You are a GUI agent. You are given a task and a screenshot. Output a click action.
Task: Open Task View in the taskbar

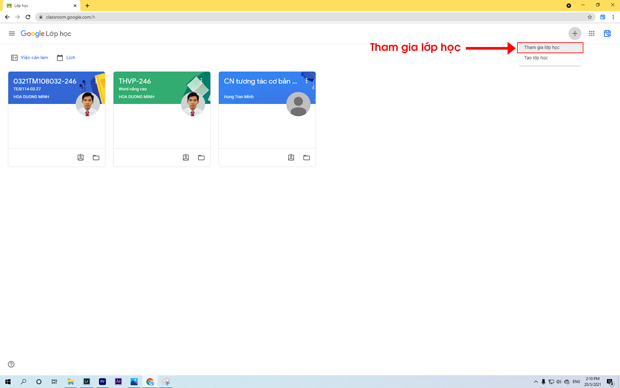[x=54, y=382]
